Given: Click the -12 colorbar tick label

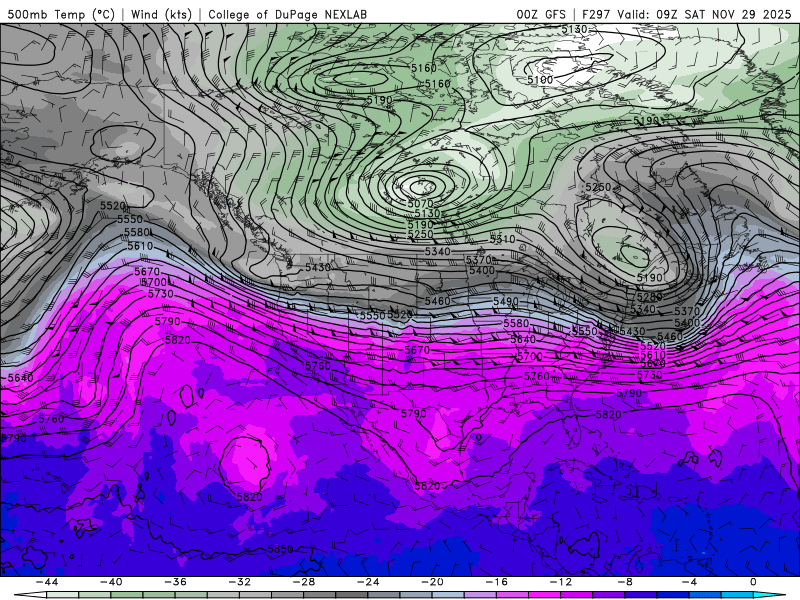Looking at the screenshot, I should [x=561, y=582].
